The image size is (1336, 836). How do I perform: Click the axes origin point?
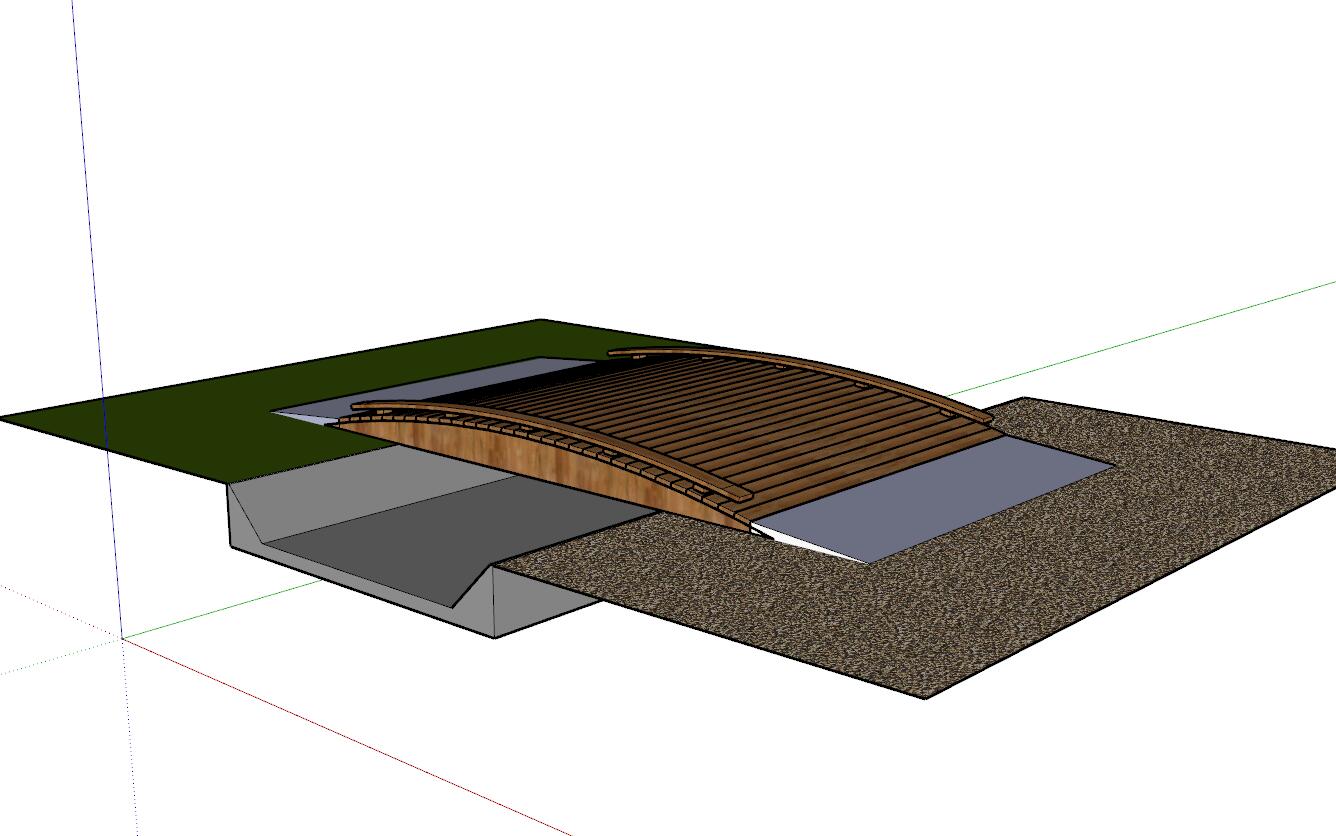[123, 637]
